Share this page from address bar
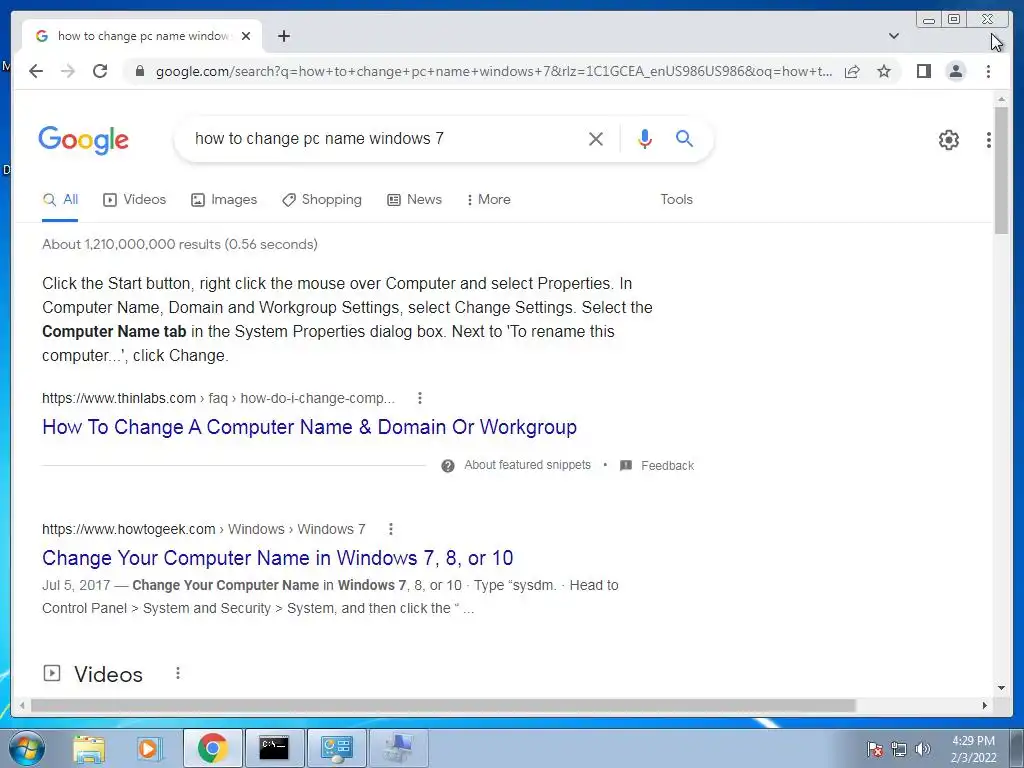The image size is (1024, 768). (x=852, y=71)
